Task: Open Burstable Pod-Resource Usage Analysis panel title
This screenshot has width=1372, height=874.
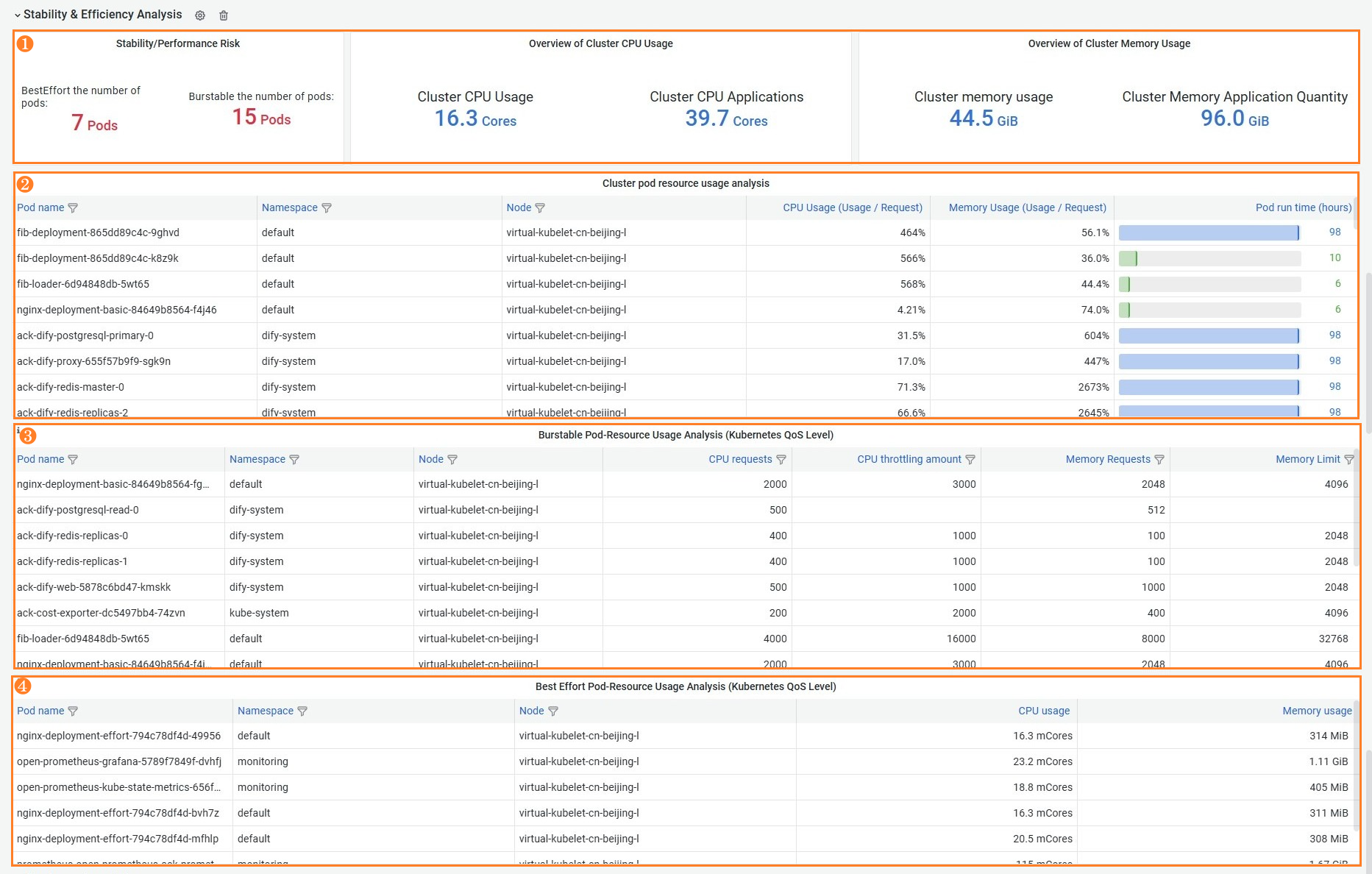Action: (x=686, y=435)
